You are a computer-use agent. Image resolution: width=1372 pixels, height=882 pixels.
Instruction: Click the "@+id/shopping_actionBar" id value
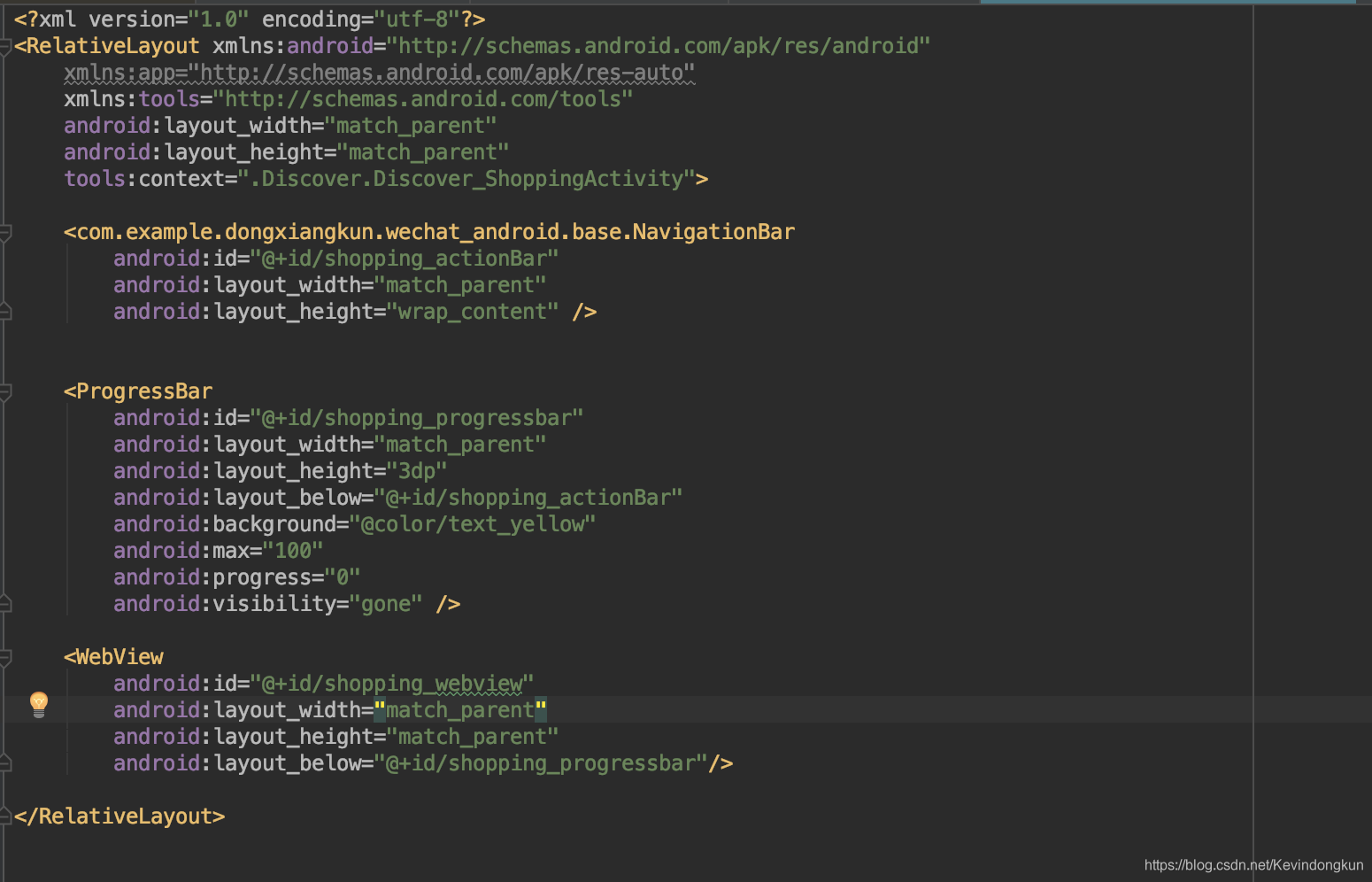[x=405, y=259]
